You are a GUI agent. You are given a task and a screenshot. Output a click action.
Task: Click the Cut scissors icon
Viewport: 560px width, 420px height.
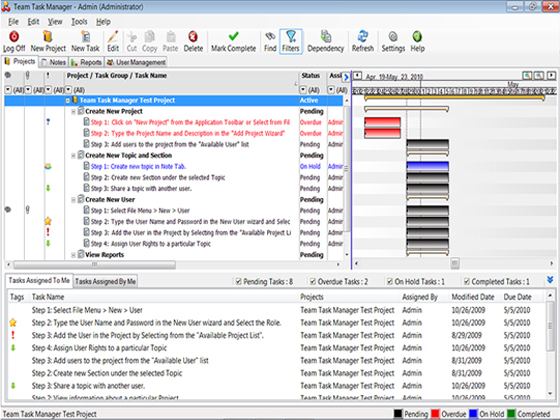click(132, 37)
